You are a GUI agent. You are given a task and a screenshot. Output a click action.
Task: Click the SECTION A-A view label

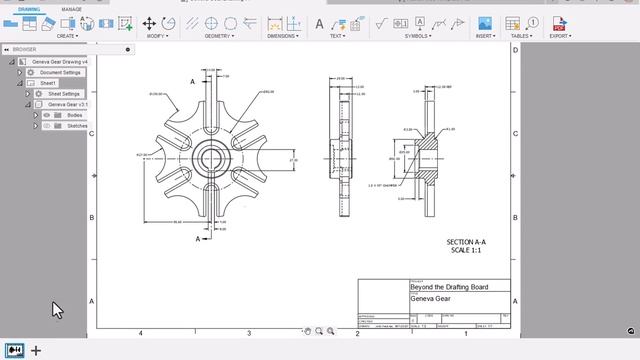coord(466,242)
